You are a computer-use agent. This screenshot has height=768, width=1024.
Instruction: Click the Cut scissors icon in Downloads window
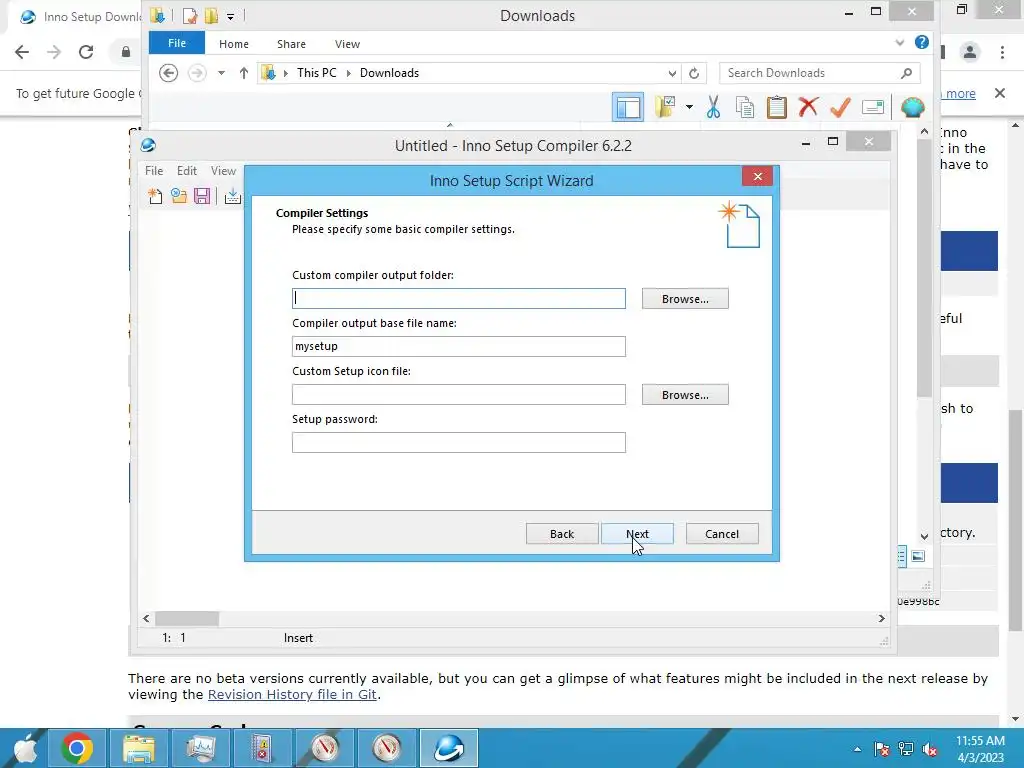tap(713, 107)
